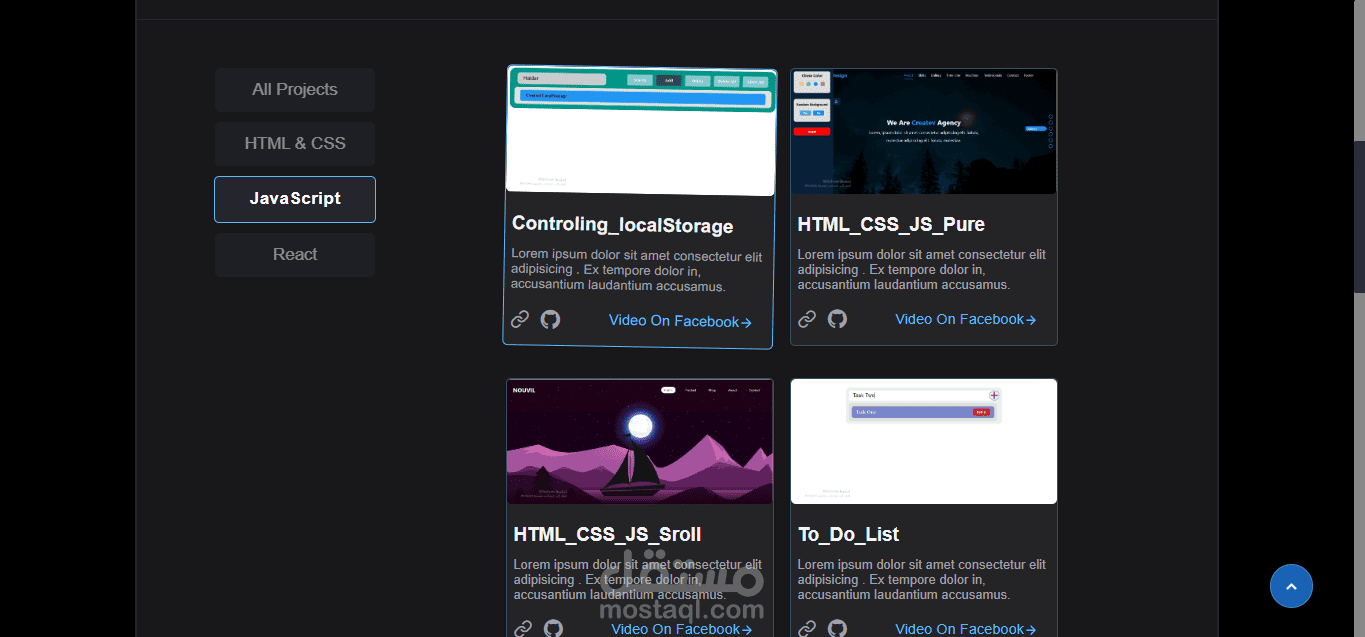The width and height of the screenshot is (1365, 637).
Task: Select the JavaScript filter tab
Action: click(295, 199)
